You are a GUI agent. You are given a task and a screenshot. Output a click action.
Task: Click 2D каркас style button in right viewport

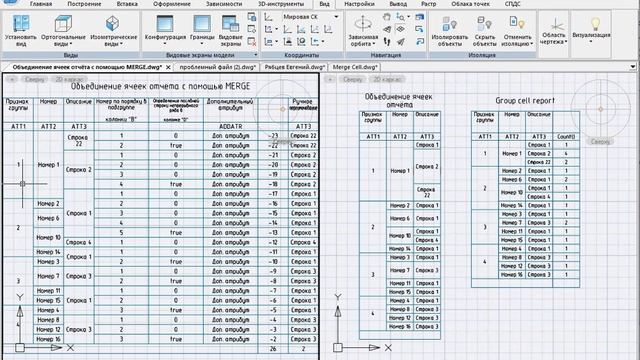pos(387,79)
